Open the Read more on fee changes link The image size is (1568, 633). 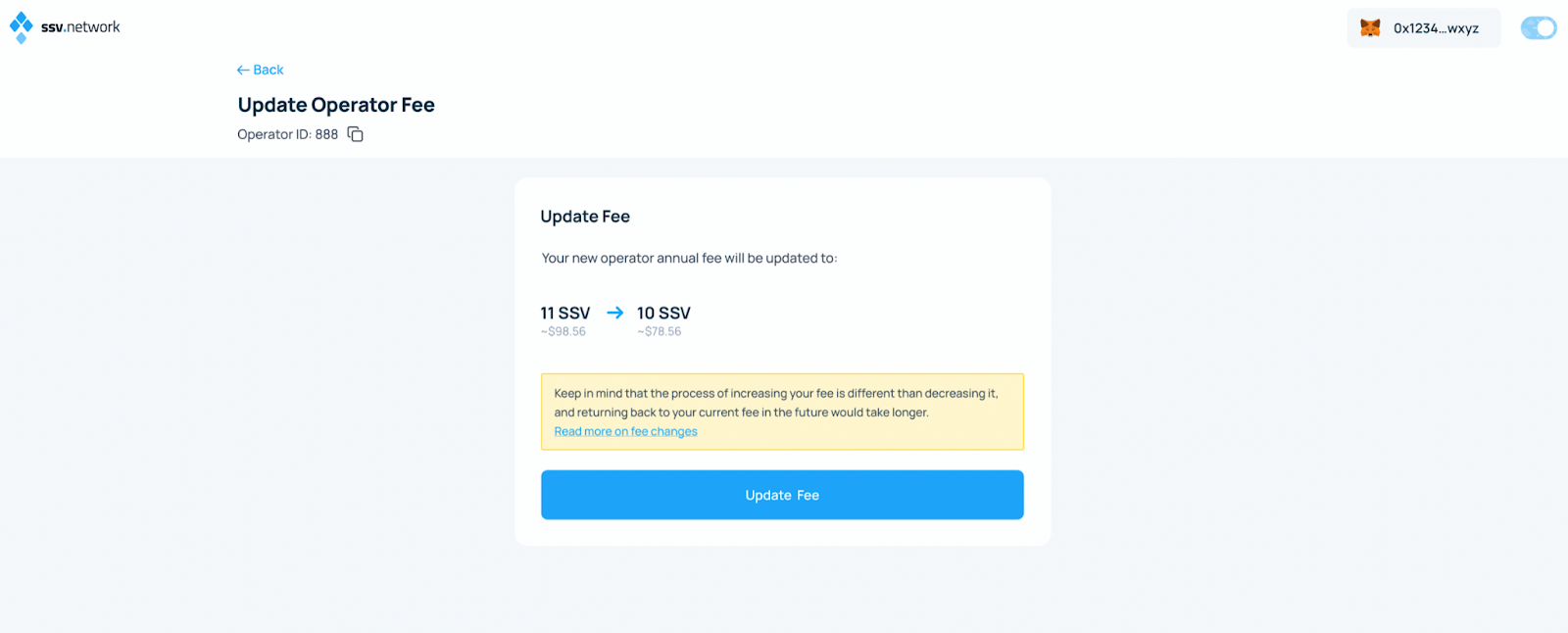tap(625, 431)
